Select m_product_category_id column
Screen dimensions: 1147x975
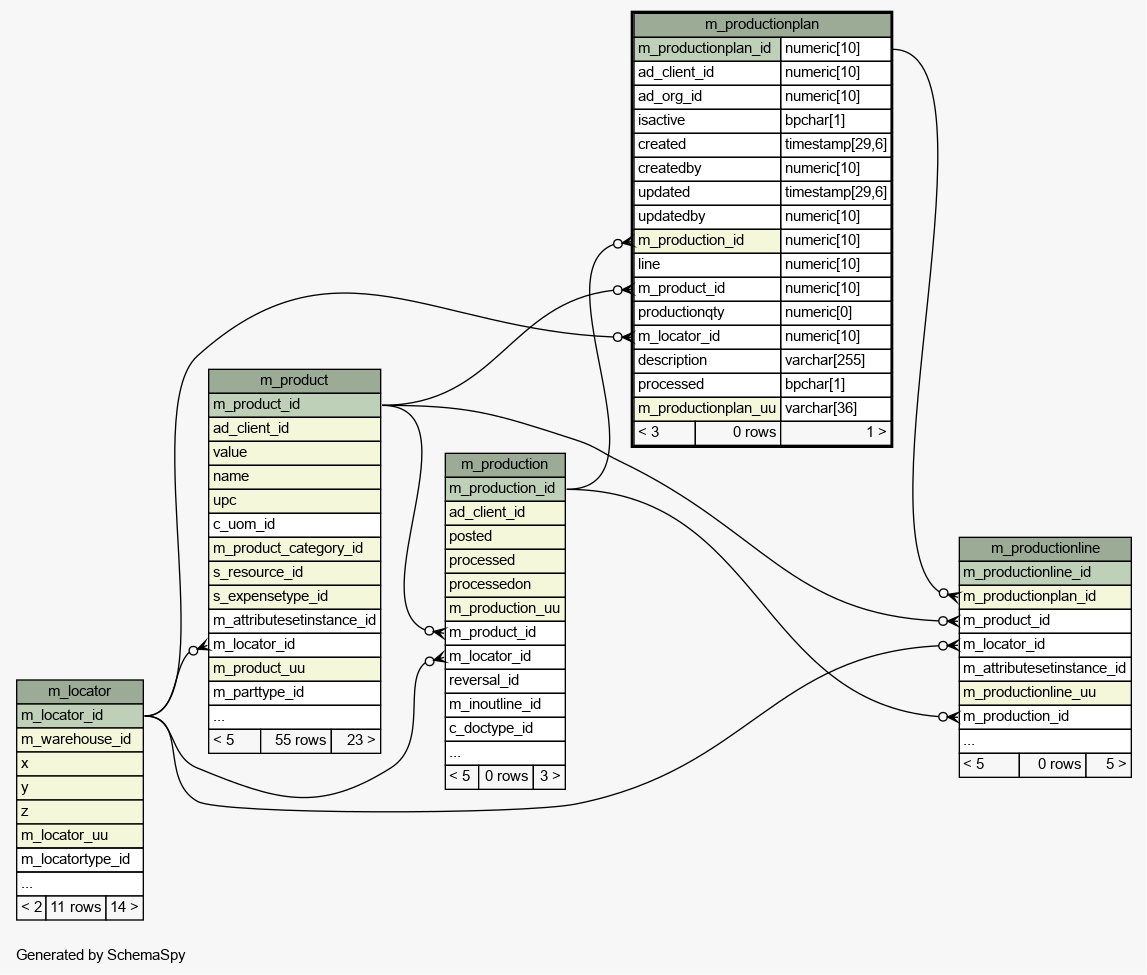click(294, 549)
